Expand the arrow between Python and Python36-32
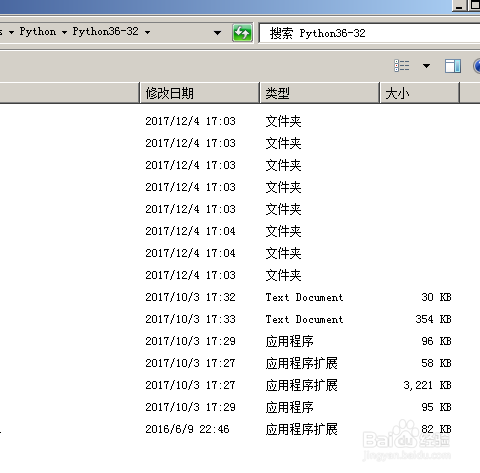 tap(64, 32)
